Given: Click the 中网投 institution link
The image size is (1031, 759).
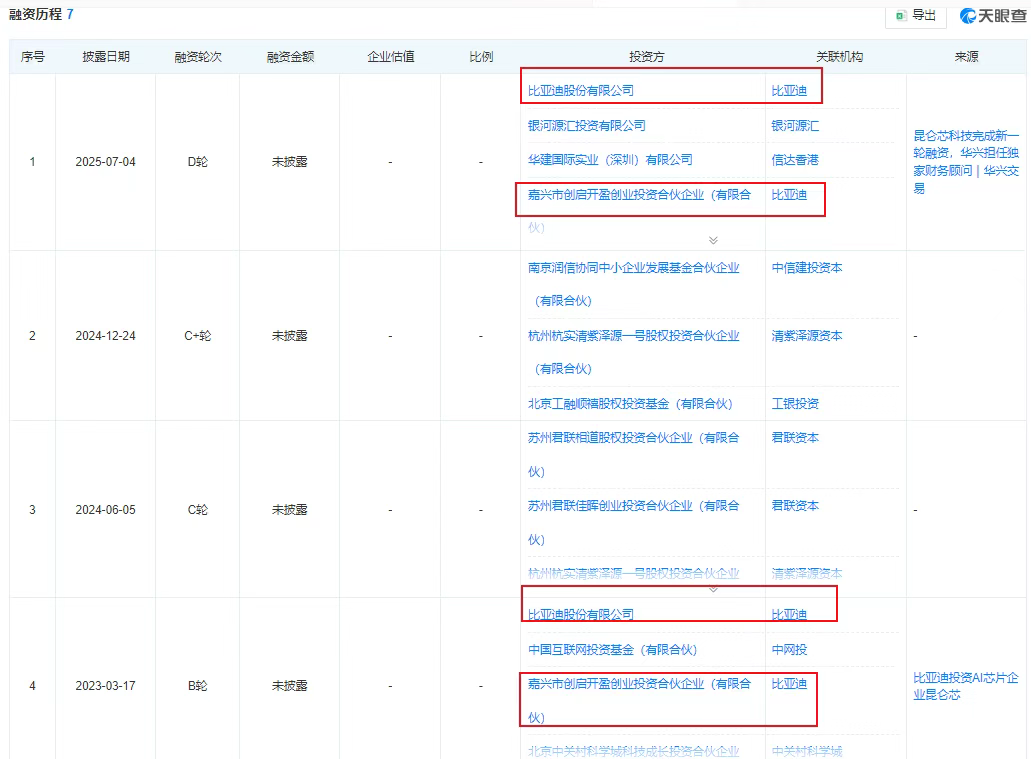Looking at the screenshot, I should pyautogui.click(x=789, y=650).
